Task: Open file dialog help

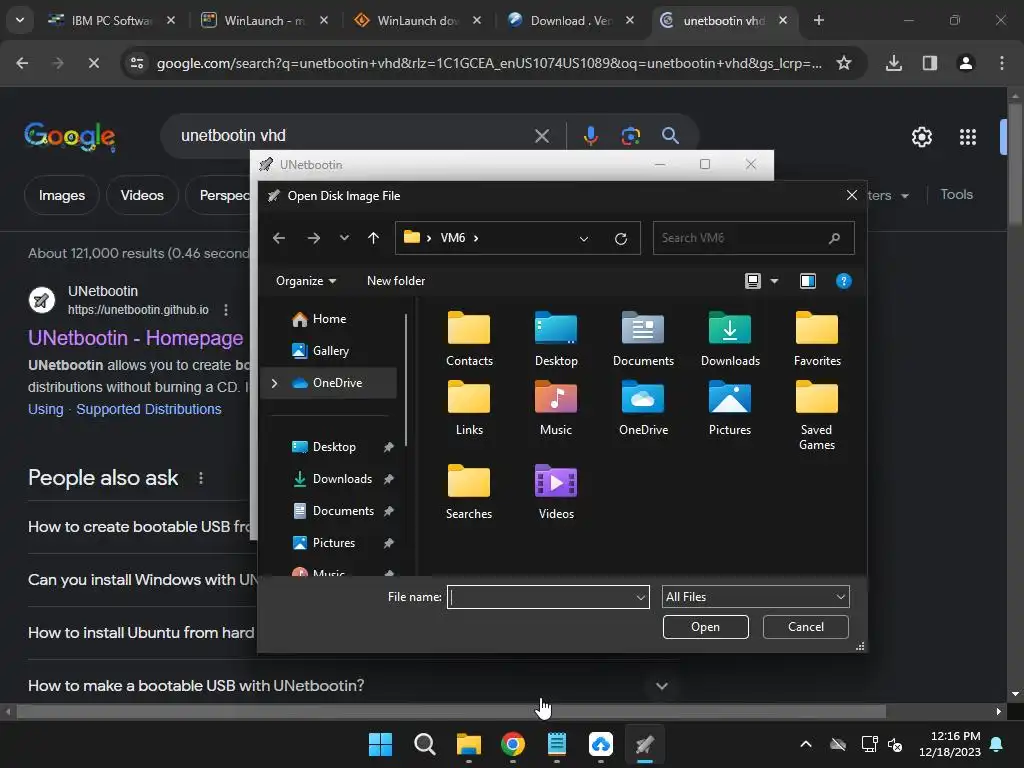Action: click(x=843, y=281)
